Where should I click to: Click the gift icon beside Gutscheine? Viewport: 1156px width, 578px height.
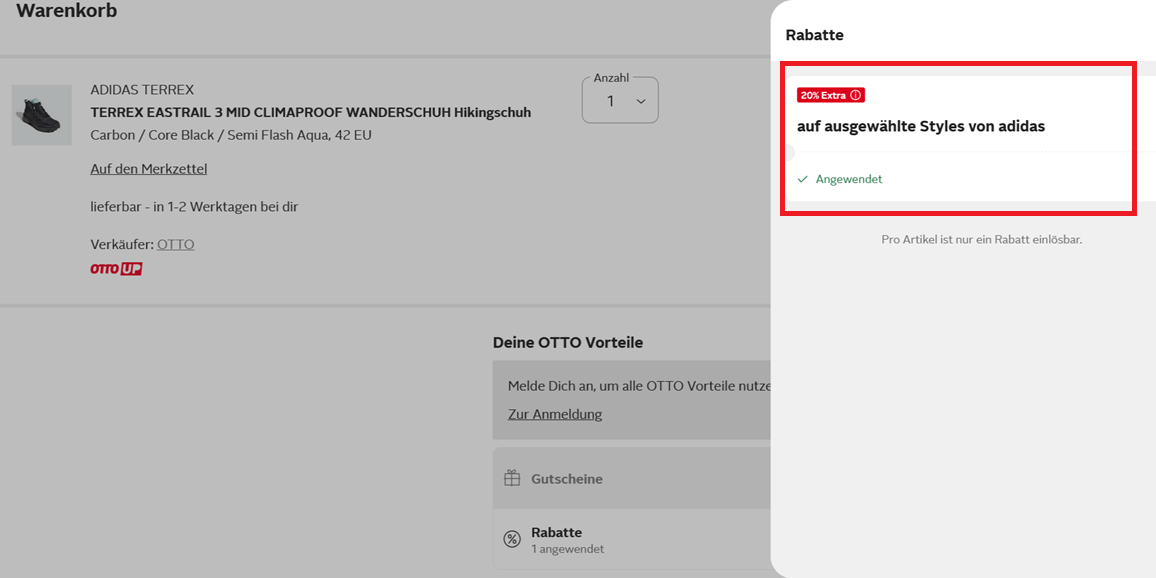click(x=512, y=478)
